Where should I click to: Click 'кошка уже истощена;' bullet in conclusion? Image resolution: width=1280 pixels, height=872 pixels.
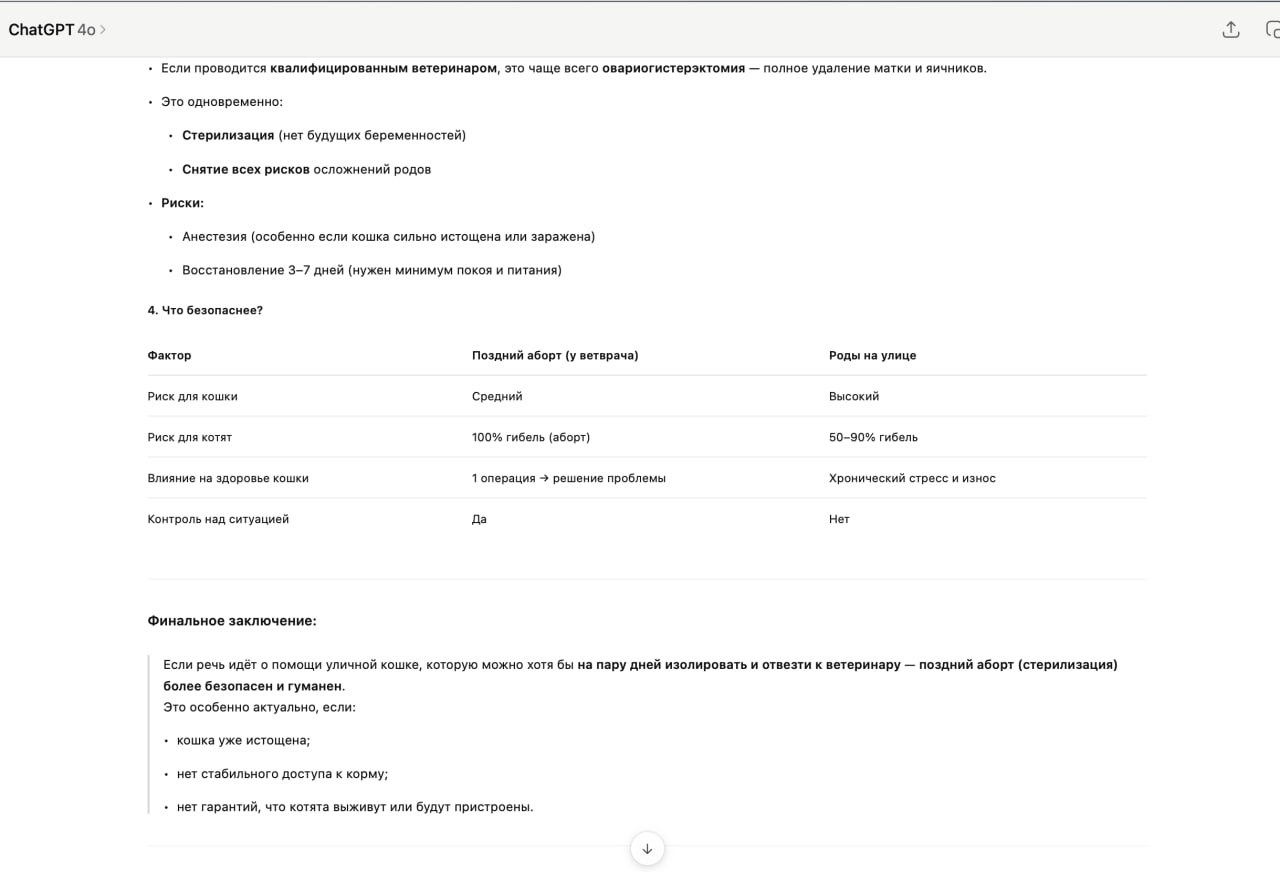[x=244, y=740]
